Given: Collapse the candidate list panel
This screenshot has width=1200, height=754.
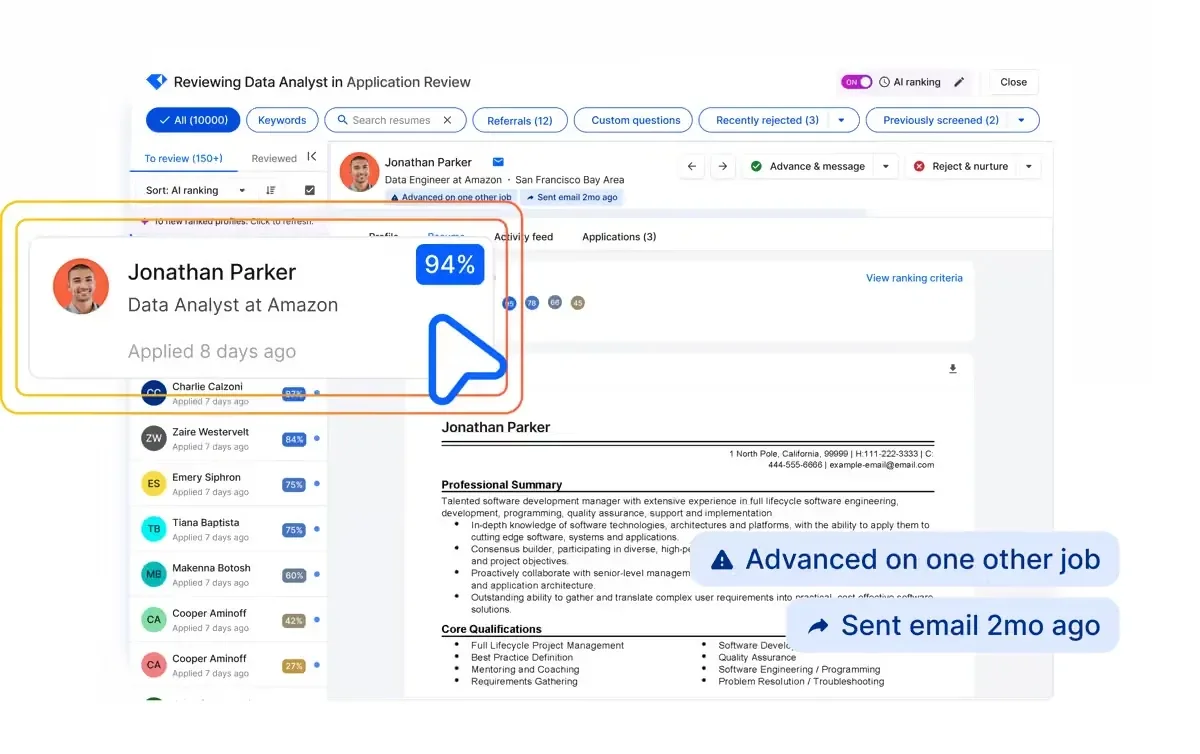Looking at the screenshot, I should (312, 157).
